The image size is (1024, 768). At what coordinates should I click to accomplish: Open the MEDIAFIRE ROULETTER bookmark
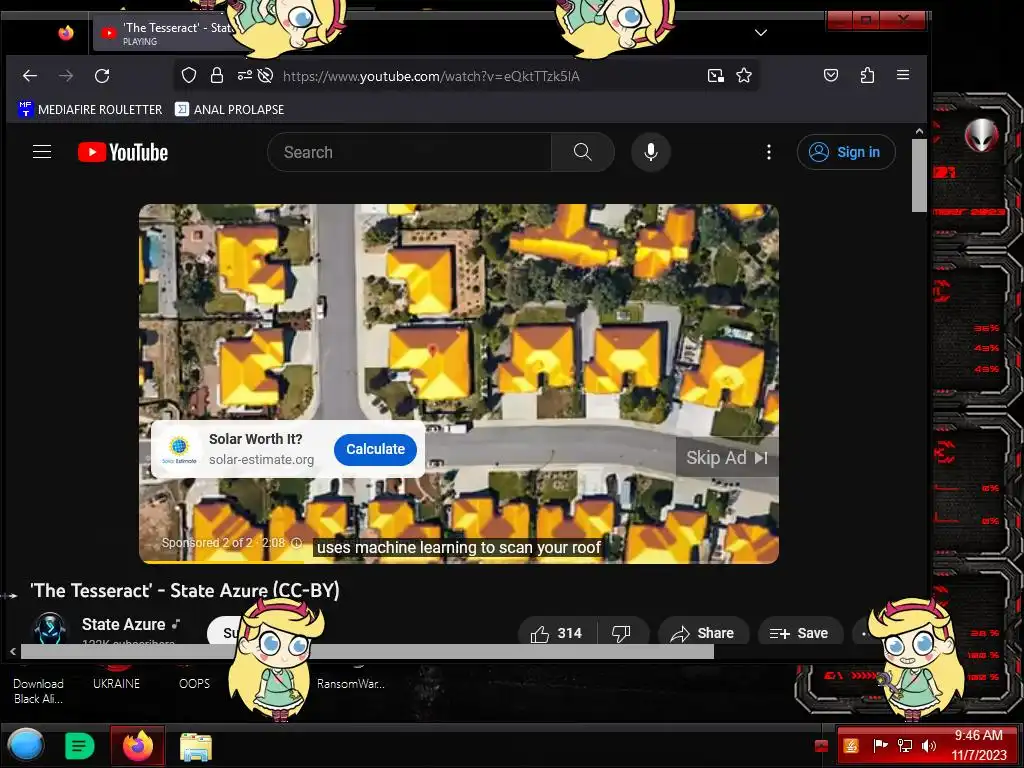tap(90, 109)
